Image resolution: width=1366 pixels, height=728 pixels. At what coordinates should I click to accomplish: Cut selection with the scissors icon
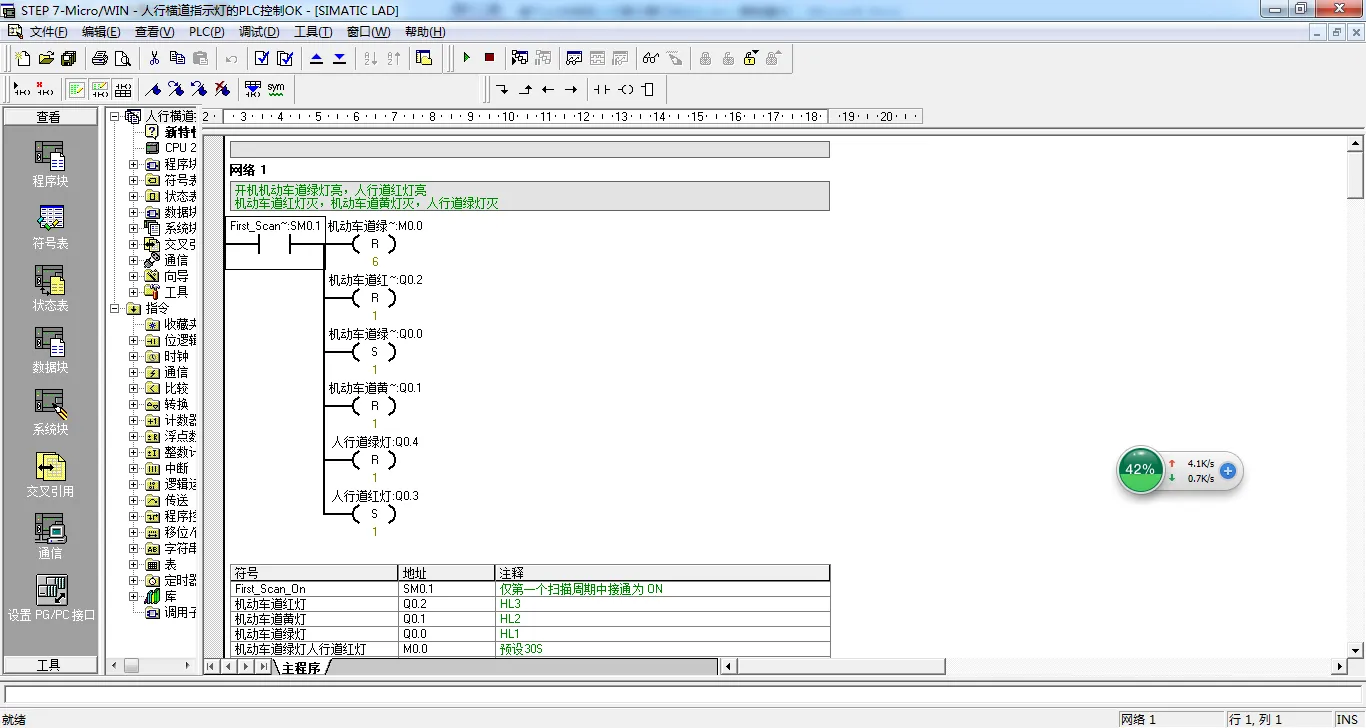[x=154, y=58]
